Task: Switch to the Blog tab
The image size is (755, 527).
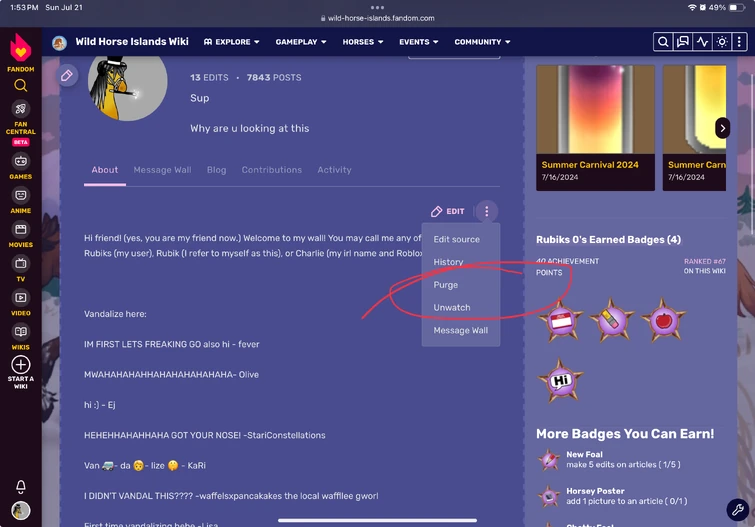Action: pyautogui.click(x=216, y=170)
